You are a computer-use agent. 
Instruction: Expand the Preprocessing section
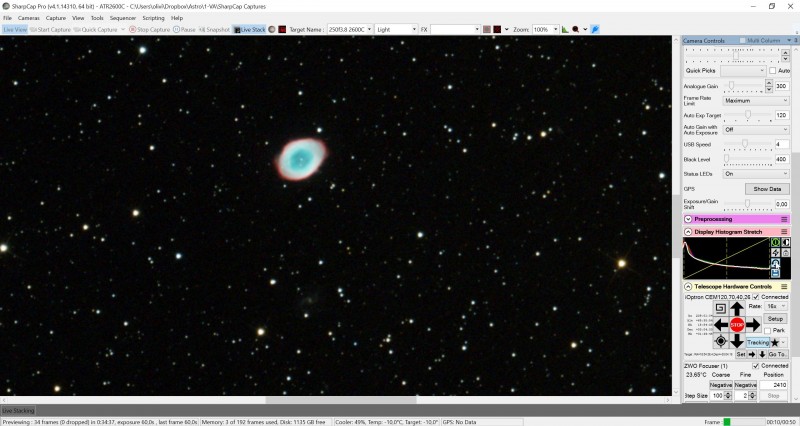coord(688,219)
